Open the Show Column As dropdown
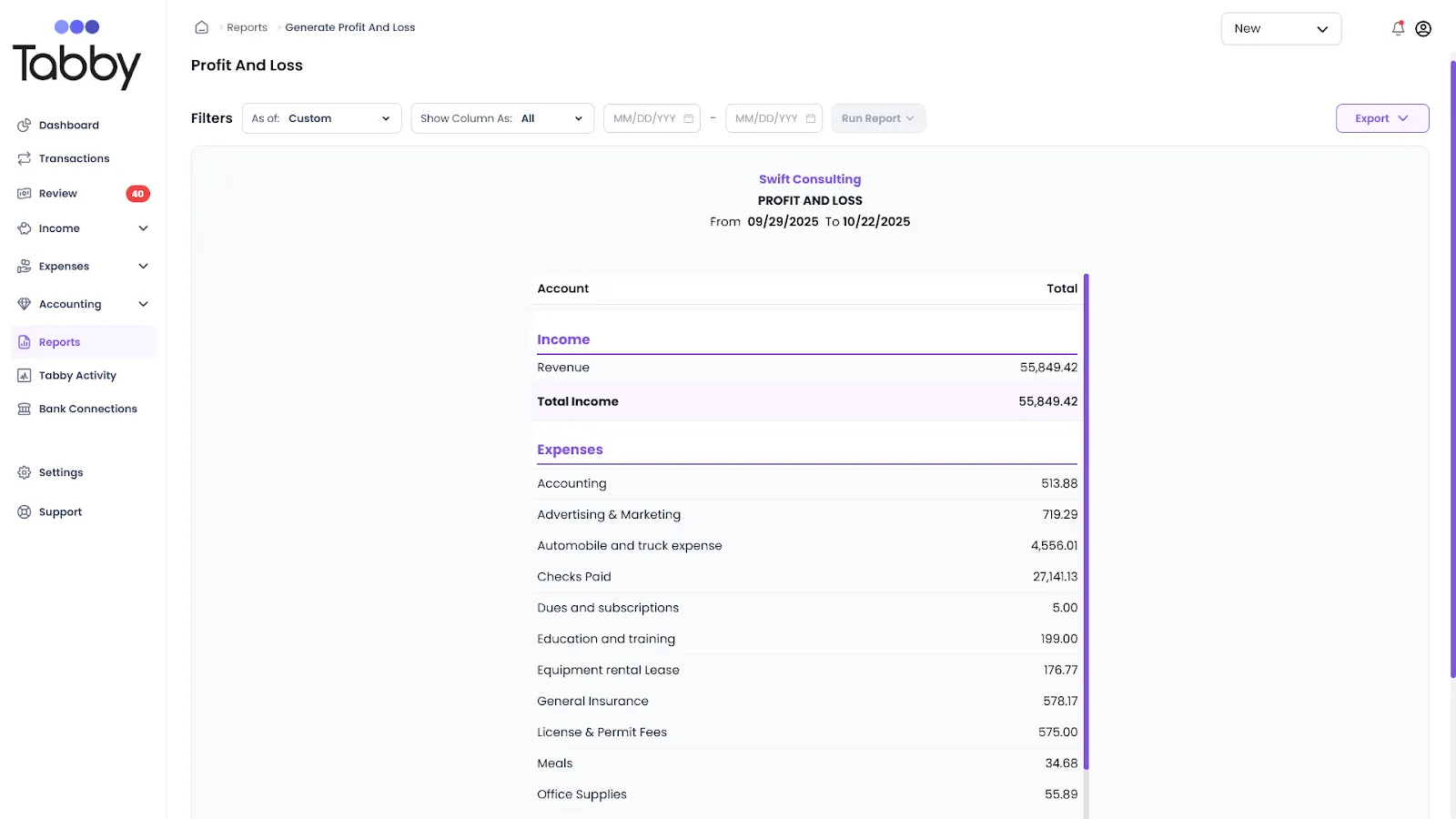 (x=501, y=118)
